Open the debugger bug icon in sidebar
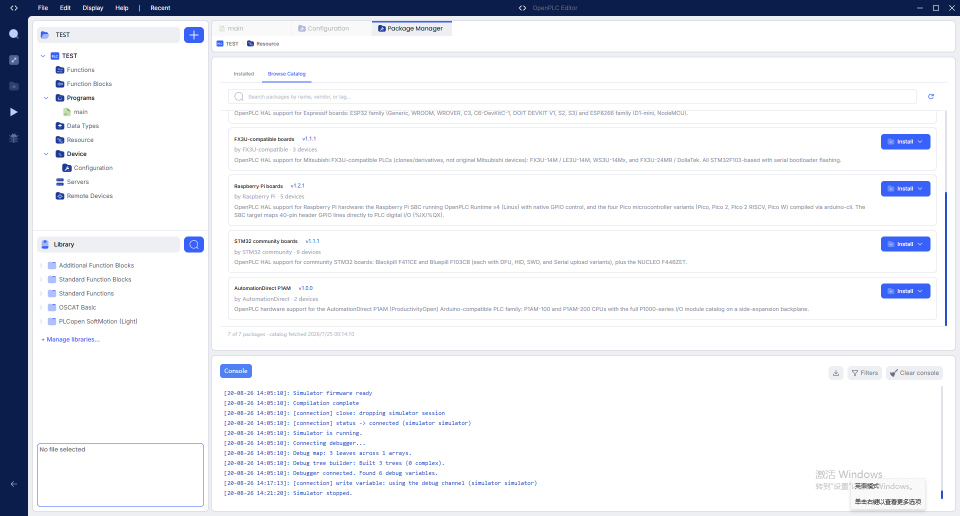 click(x=13, y=138)
